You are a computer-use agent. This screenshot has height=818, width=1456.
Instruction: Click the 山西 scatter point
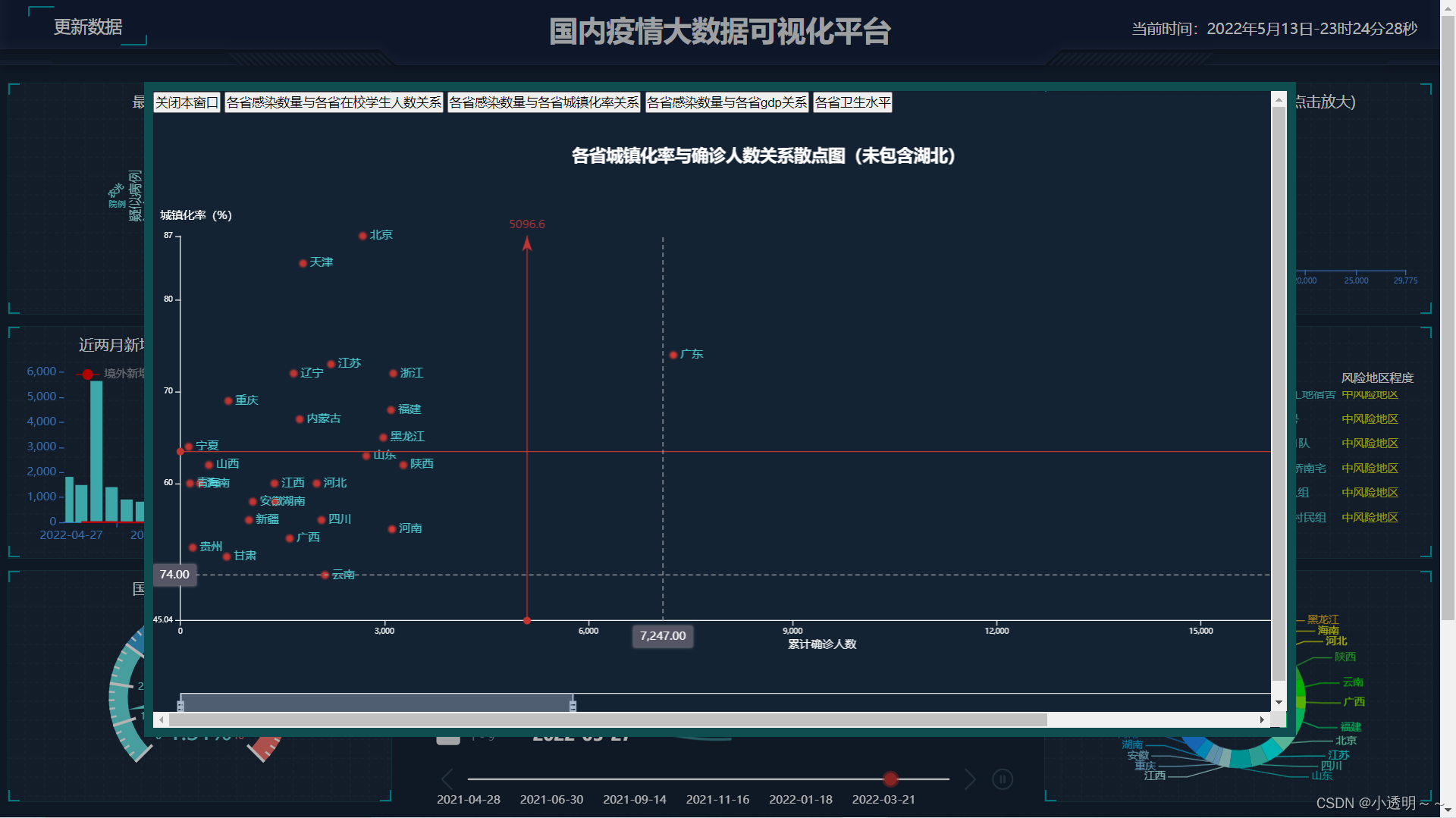(209, 465)
